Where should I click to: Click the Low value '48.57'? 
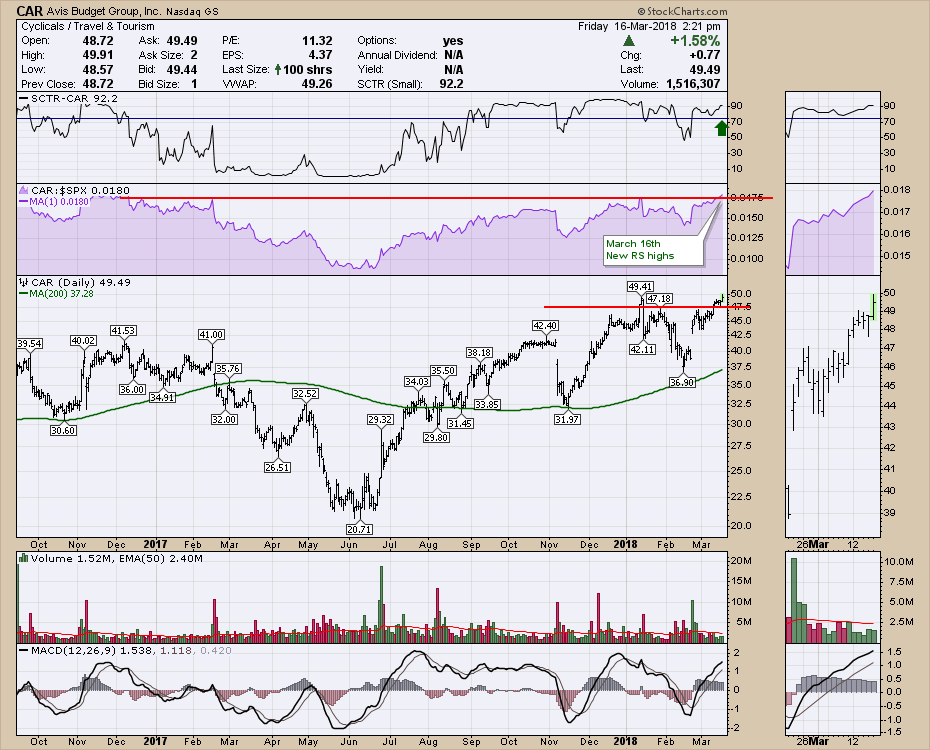click(x=98, y=69)
